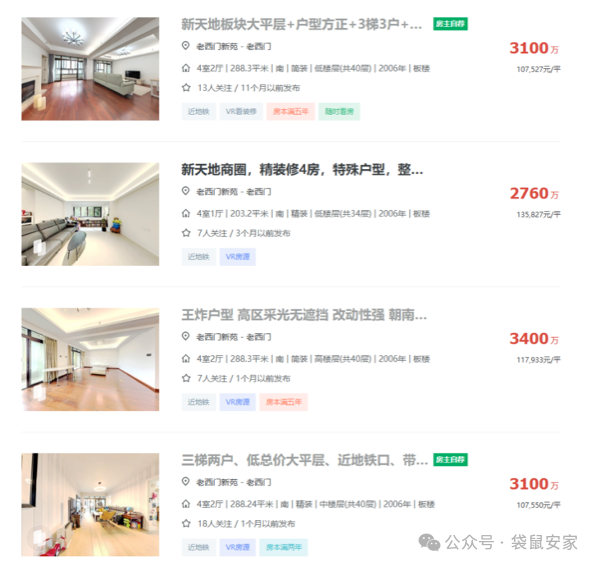This screenshot has width=597, height=566.
Task: Click the star follow icon beside 13人关注
Action: pos(186,88)
